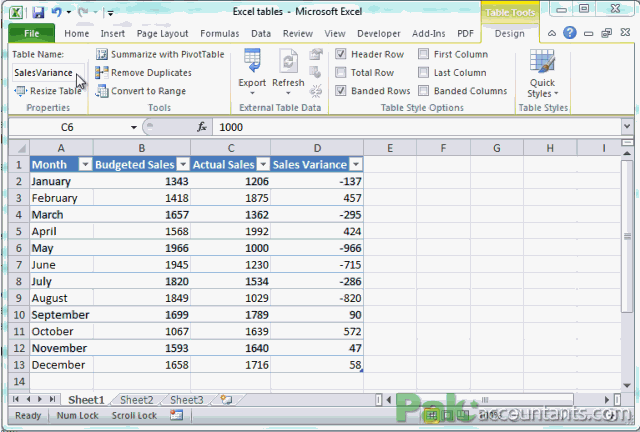Insert a new worksheet tab
The width and height of the screenshot is (640, 432).
tap(226, 399)
